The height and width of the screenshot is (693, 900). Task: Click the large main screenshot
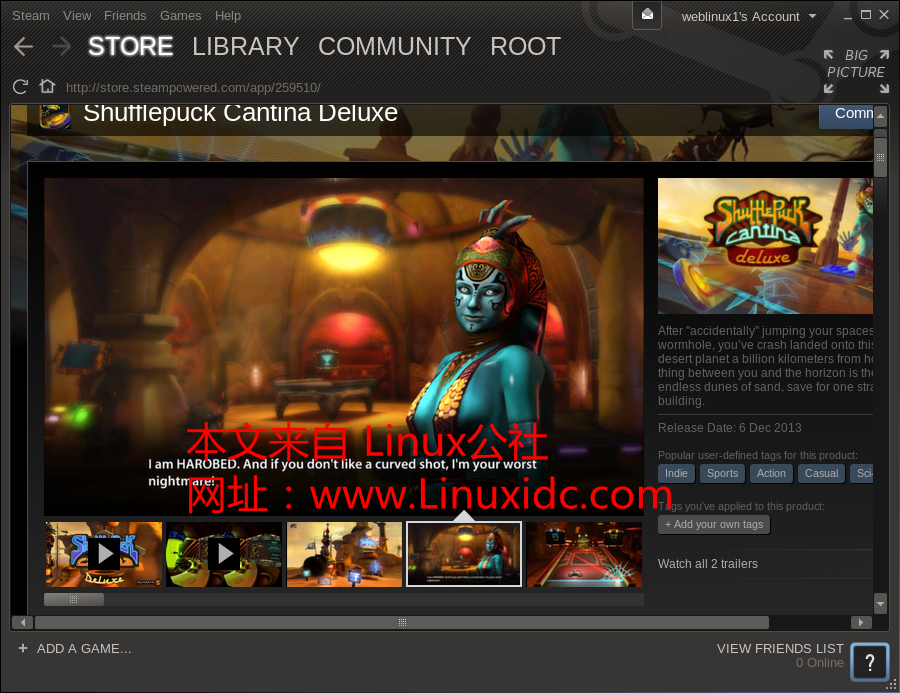344,347
